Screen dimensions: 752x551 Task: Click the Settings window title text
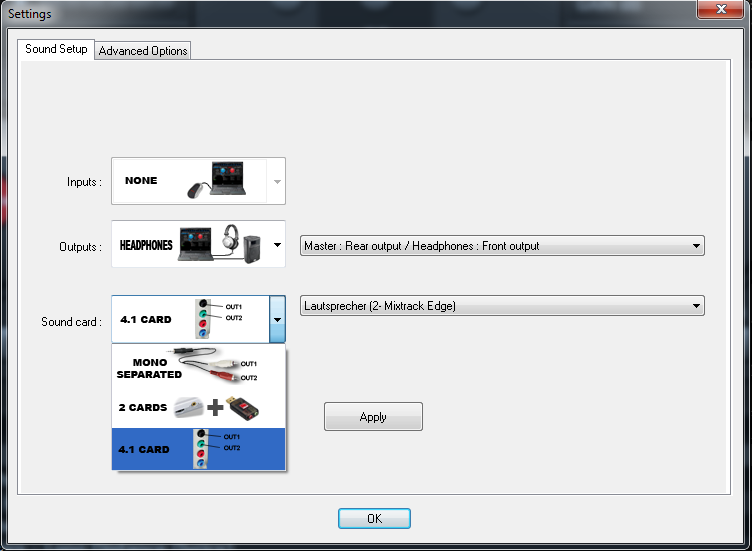click(x=30, y=14)
